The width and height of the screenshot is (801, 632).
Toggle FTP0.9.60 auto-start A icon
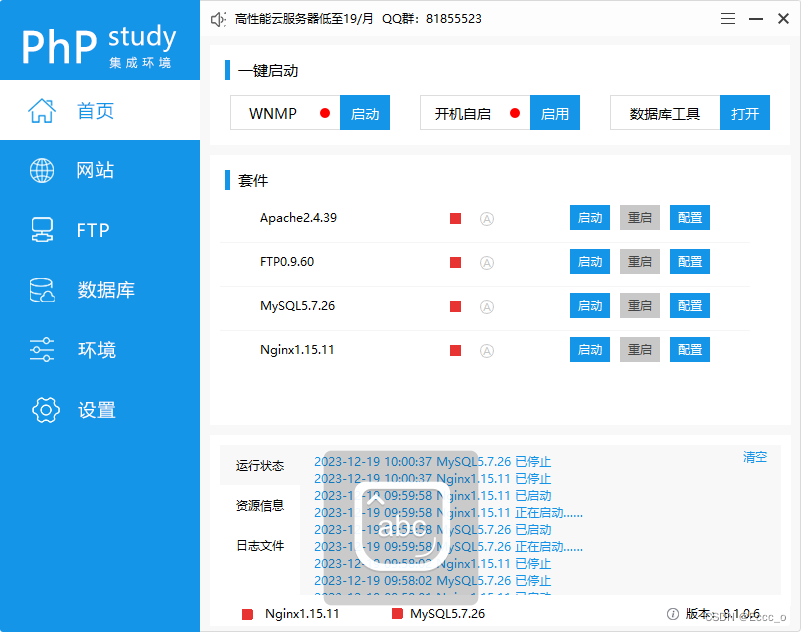click(x=487, y=263)
